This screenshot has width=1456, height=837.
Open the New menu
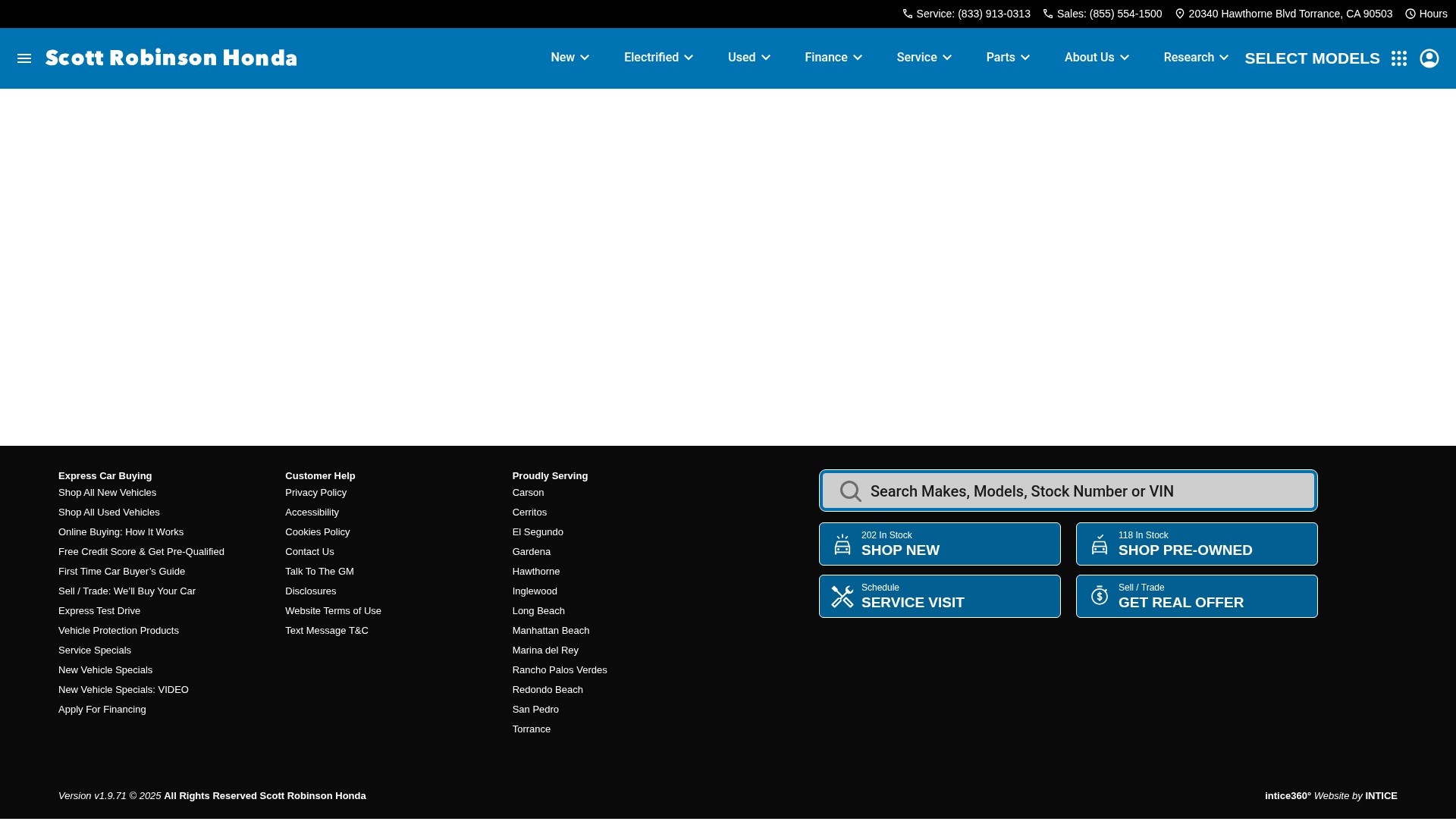coord(563,58)
